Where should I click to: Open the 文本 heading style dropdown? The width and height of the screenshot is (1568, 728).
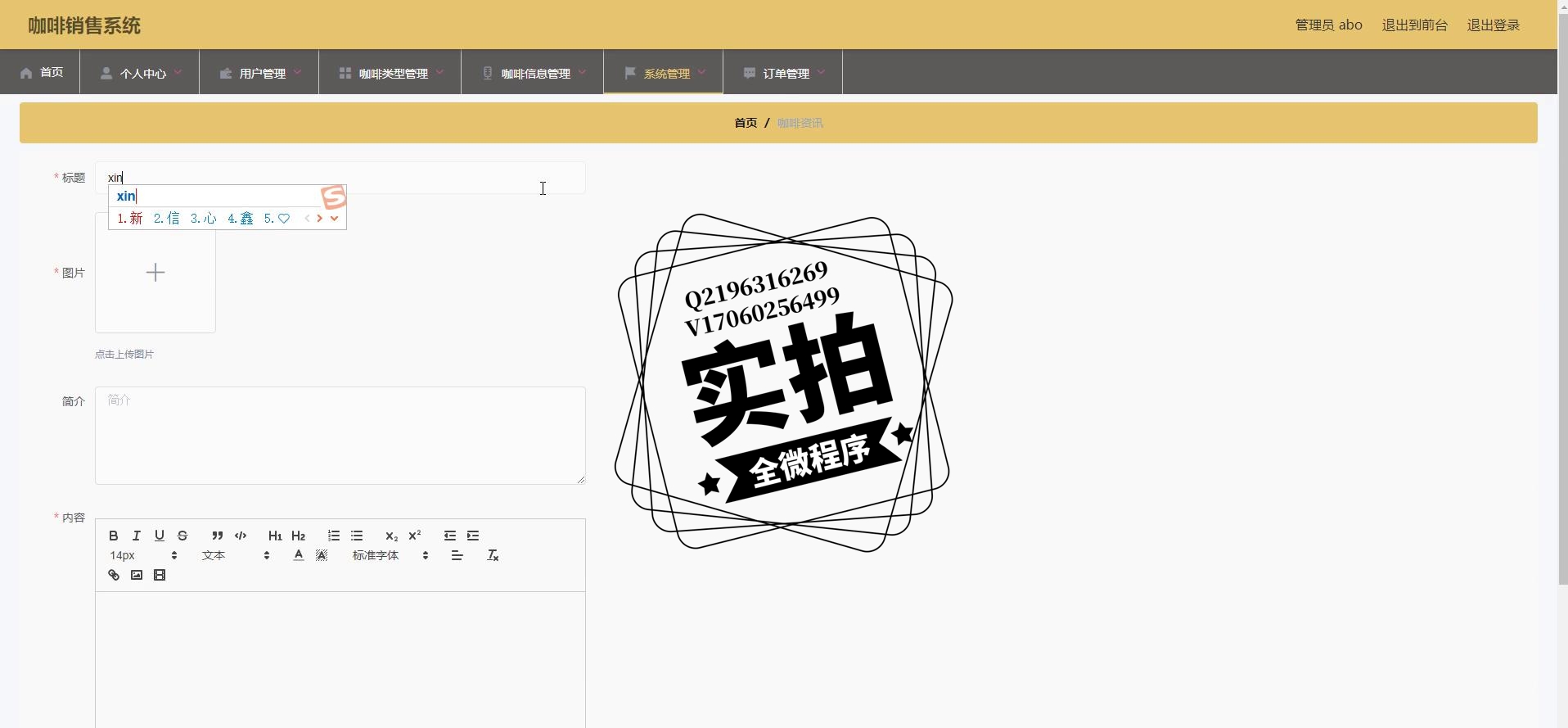coord(236,555)
